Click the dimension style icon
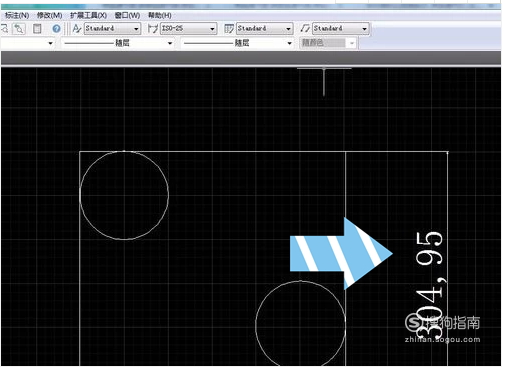 [x=153, y=29]
